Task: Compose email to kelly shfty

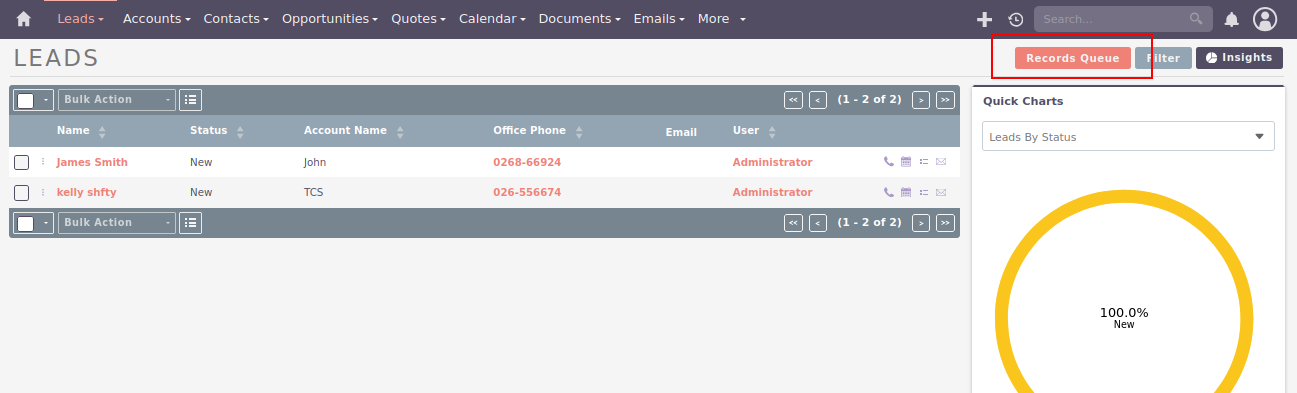Action: [941, 192]
